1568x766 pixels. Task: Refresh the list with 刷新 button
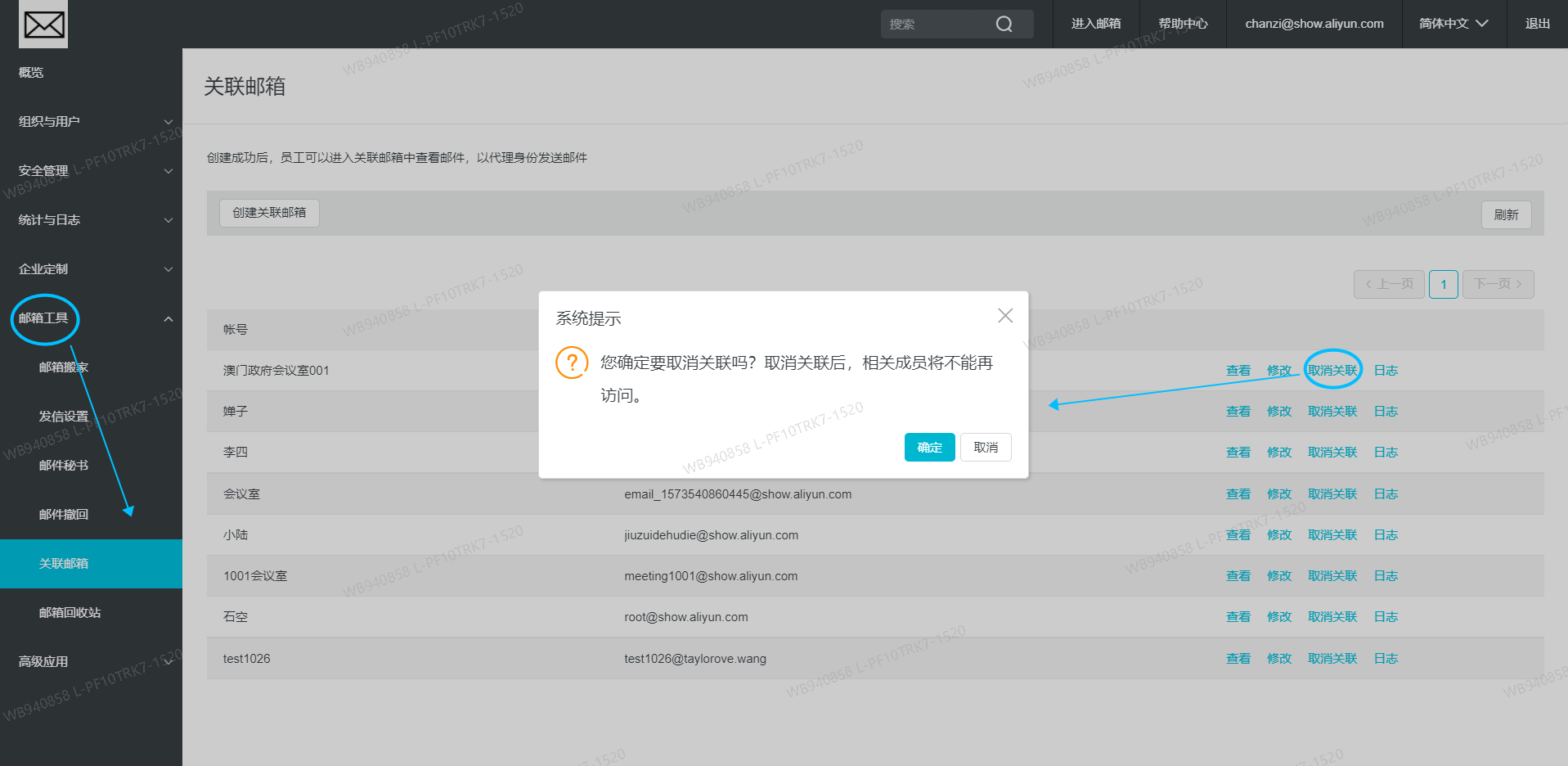click(1506, 215)
